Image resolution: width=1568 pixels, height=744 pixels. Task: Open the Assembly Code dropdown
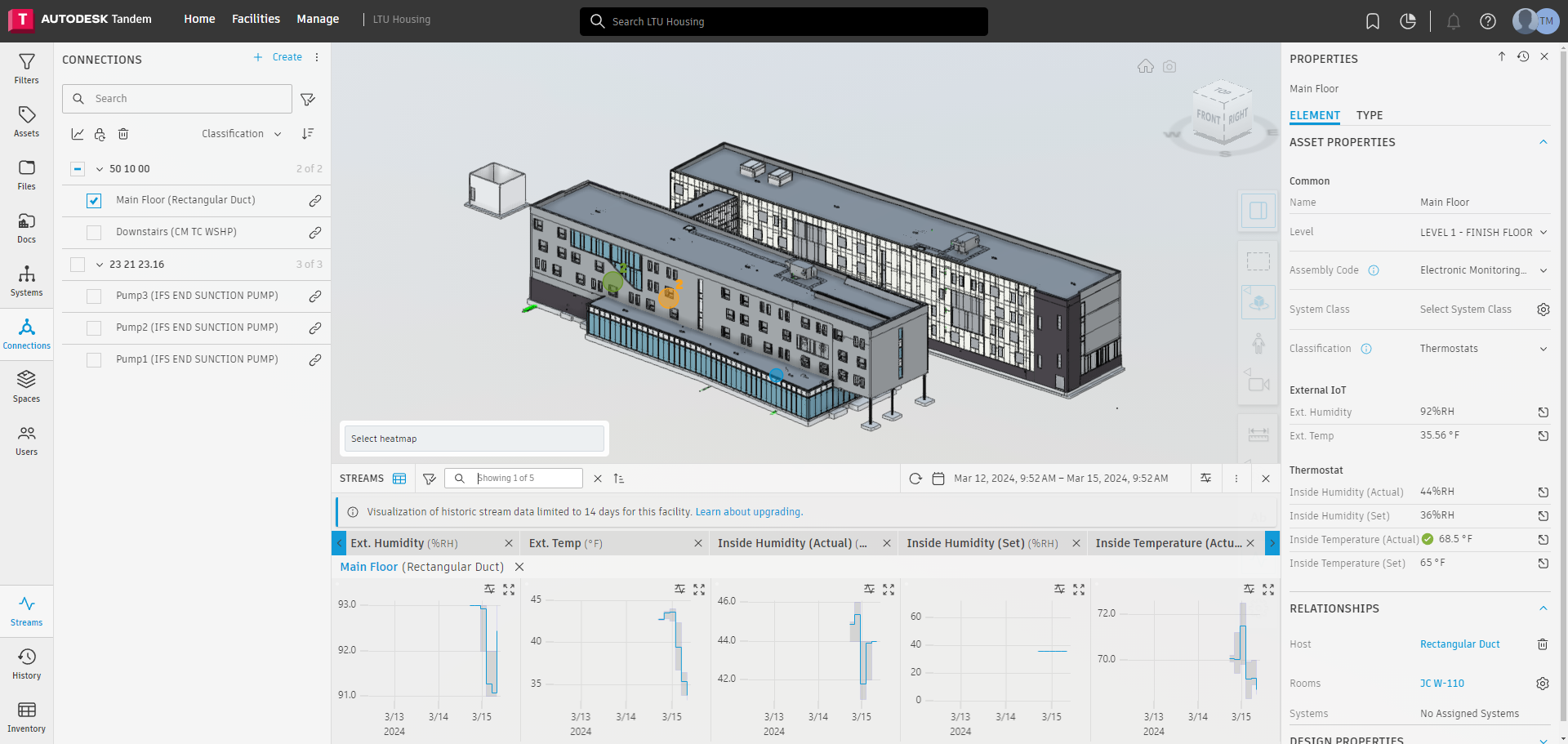point(1484,270)
